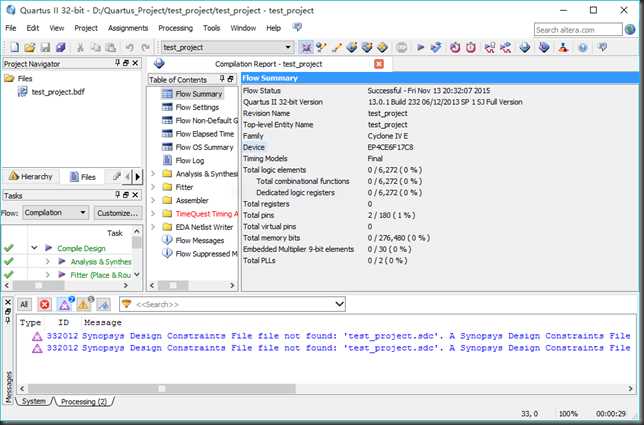The width and height of the screenshot is (644, 425).
Task: Collapse the Compile Design task
Action: (34, 248)
